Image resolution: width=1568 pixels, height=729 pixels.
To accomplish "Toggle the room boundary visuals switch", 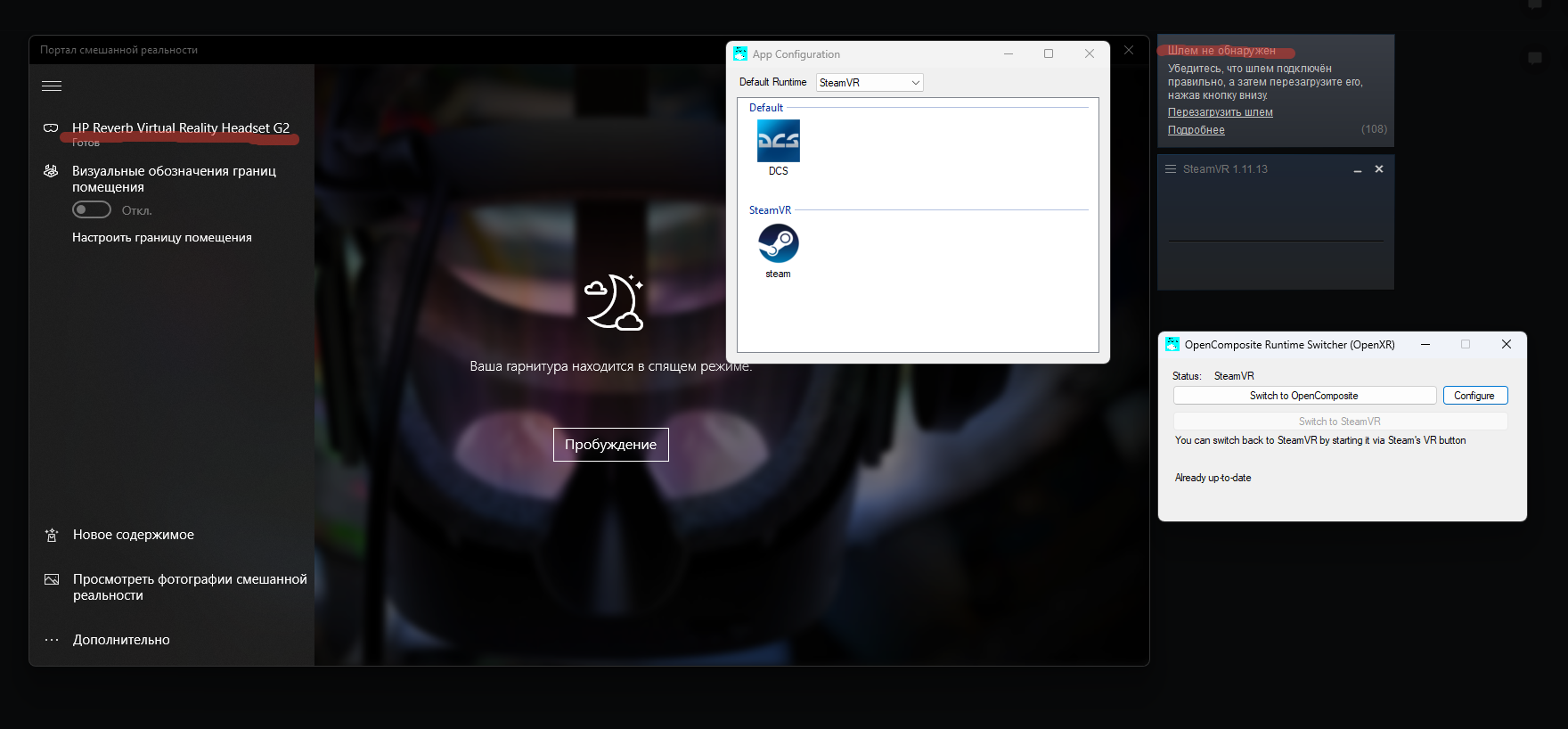I will [x=92, y=209].
